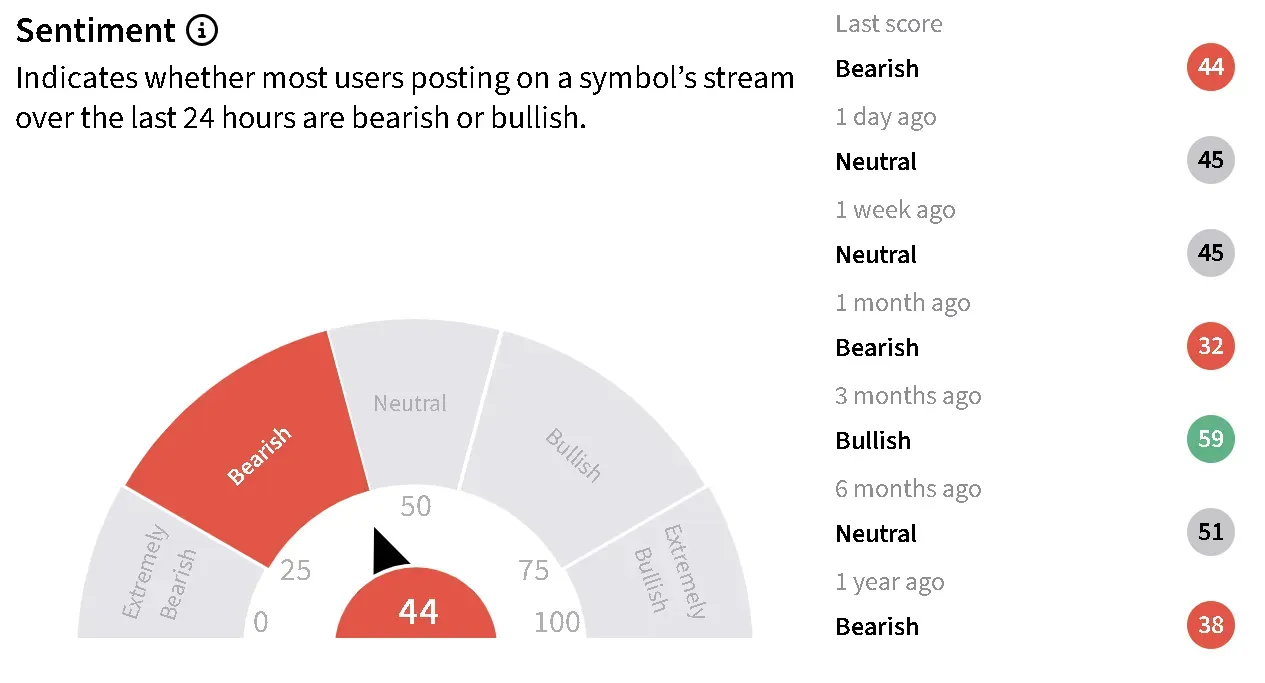The image size is (1265, 683).
Task: Click the red 44 last score badge
Action: 1211,67
